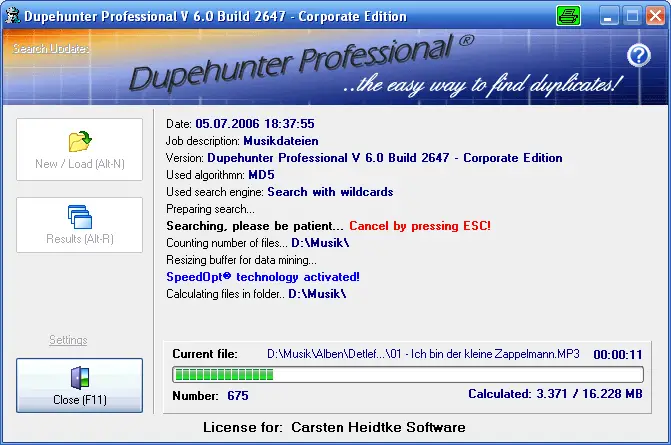The image size is (671, 445).
Task: Click the green search progress bar
Action: [408, 374]
